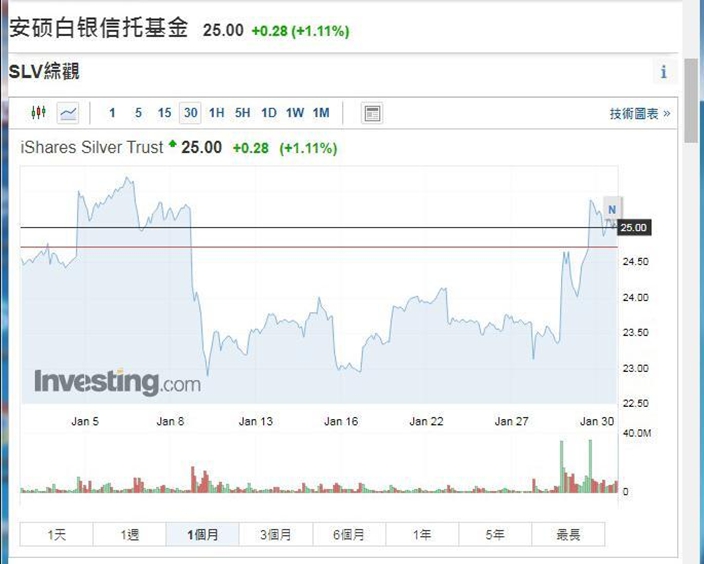This screenshot has height=564, width=704.
Task: Set interval to 1M
Action: click(321, 113)
